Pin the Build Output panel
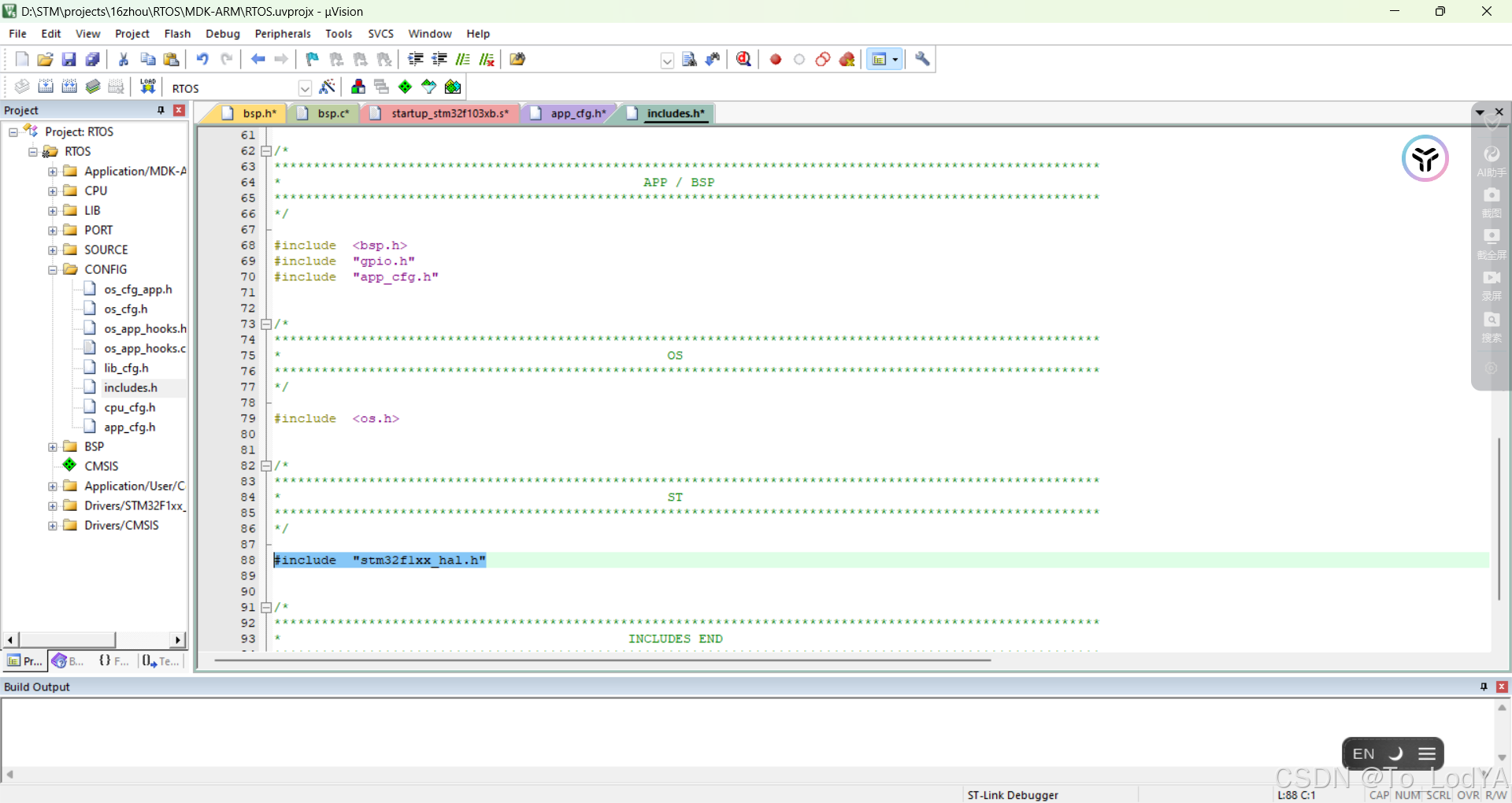 (x=1484, y=686)
